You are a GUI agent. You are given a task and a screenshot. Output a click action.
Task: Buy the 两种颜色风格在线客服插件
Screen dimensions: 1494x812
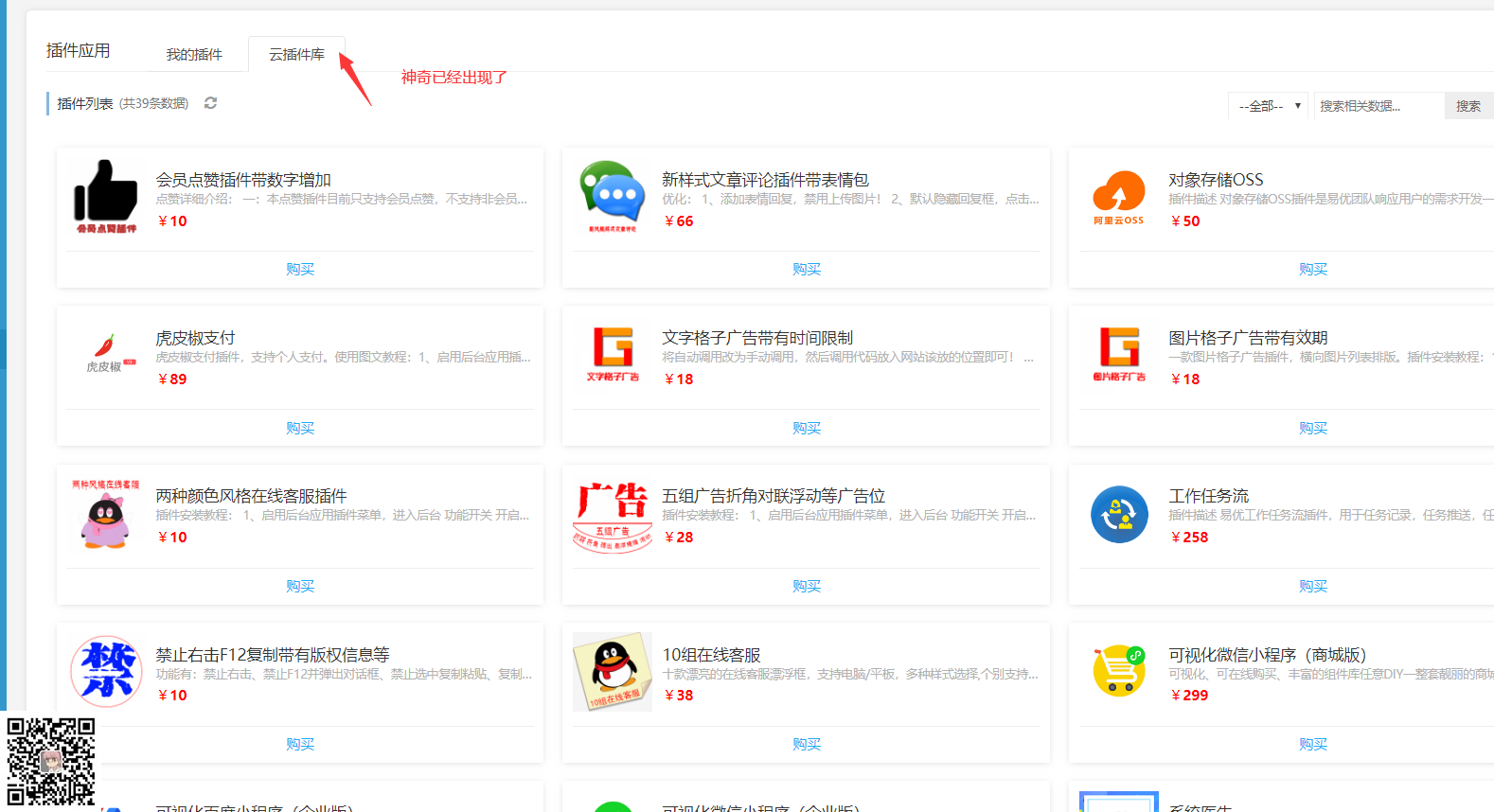pyautogui.click(x=300, y=587)
